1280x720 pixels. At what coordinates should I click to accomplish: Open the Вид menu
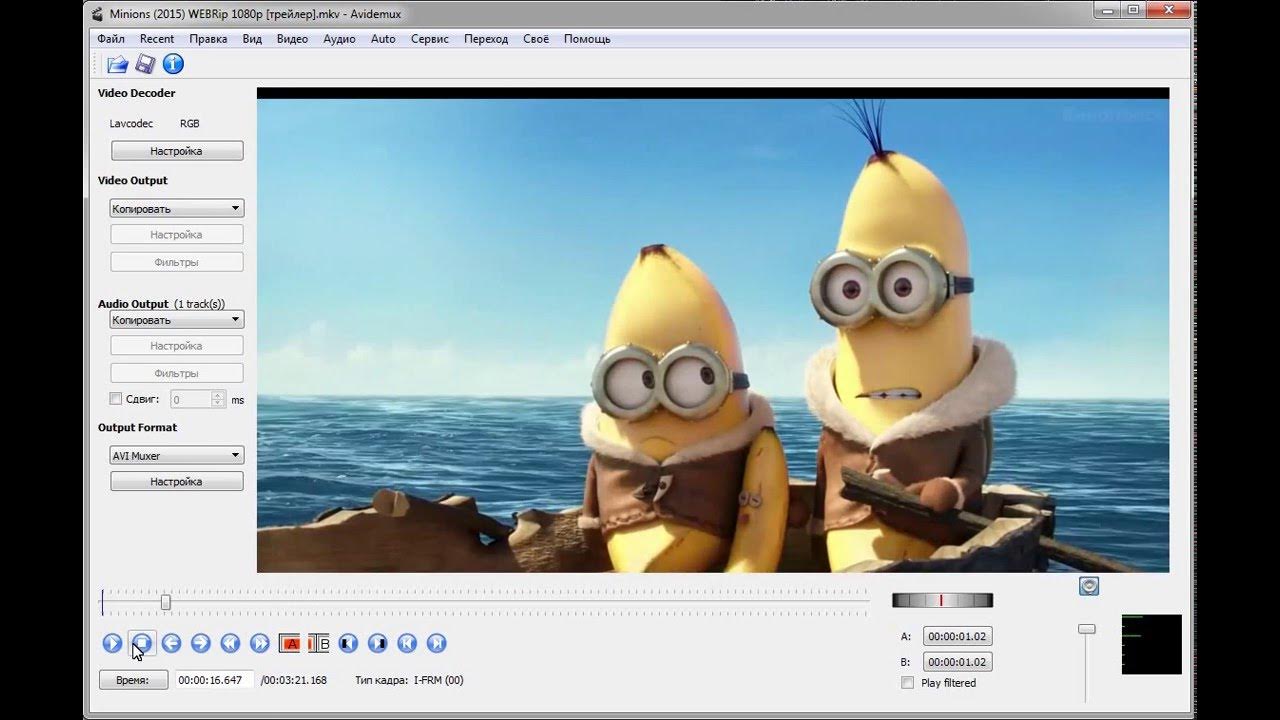coord(252,39)
